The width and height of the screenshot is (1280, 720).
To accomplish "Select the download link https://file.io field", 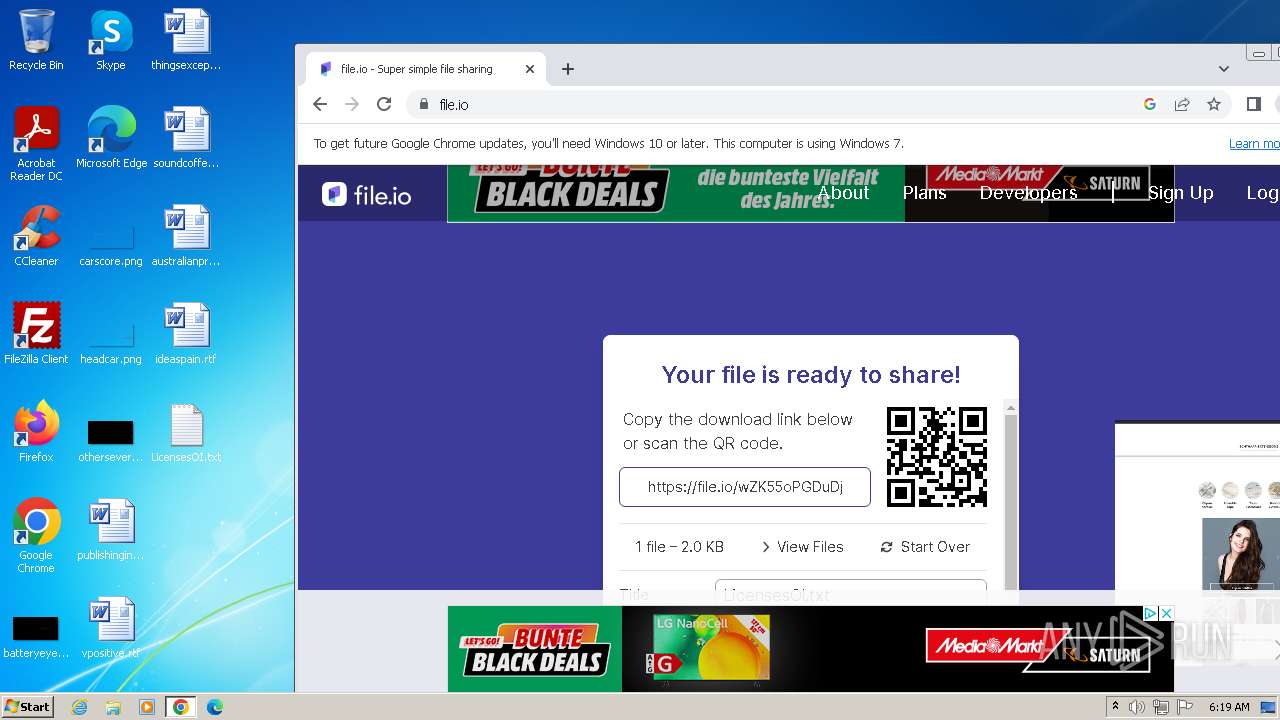I will point(745,487).
